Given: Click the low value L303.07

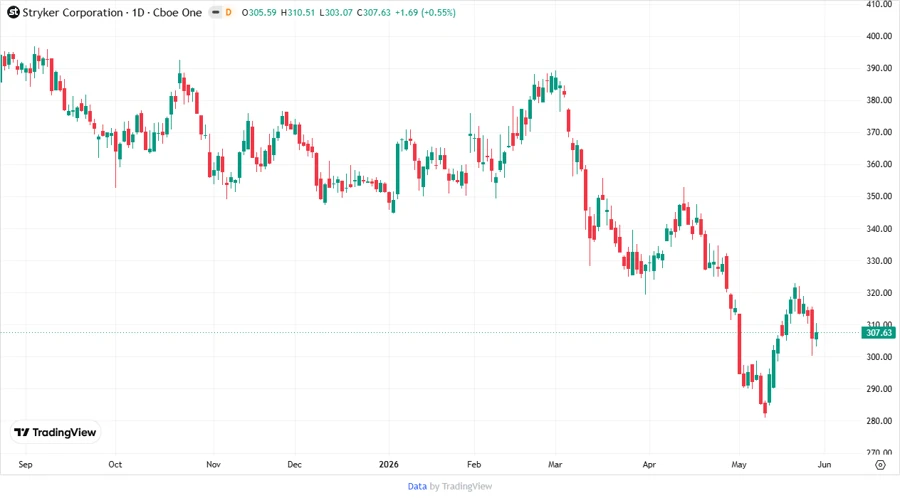Looking at the screenshot, I should coord(336,12).
